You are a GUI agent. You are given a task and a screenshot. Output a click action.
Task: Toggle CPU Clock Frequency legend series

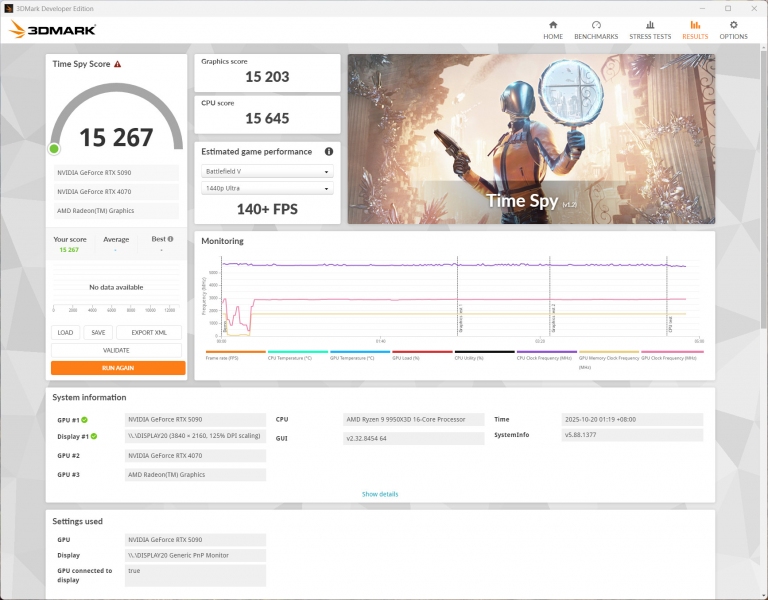click(x=545, y=356)
